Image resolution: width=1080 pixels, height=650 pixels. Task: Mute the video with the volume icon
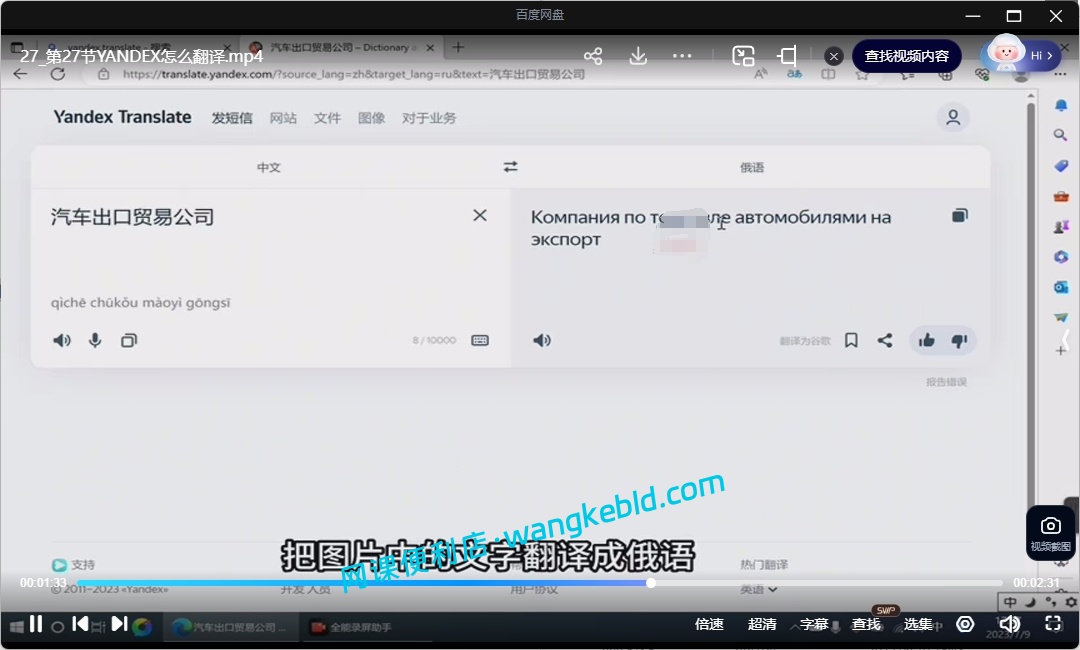tap(1009, 624)
